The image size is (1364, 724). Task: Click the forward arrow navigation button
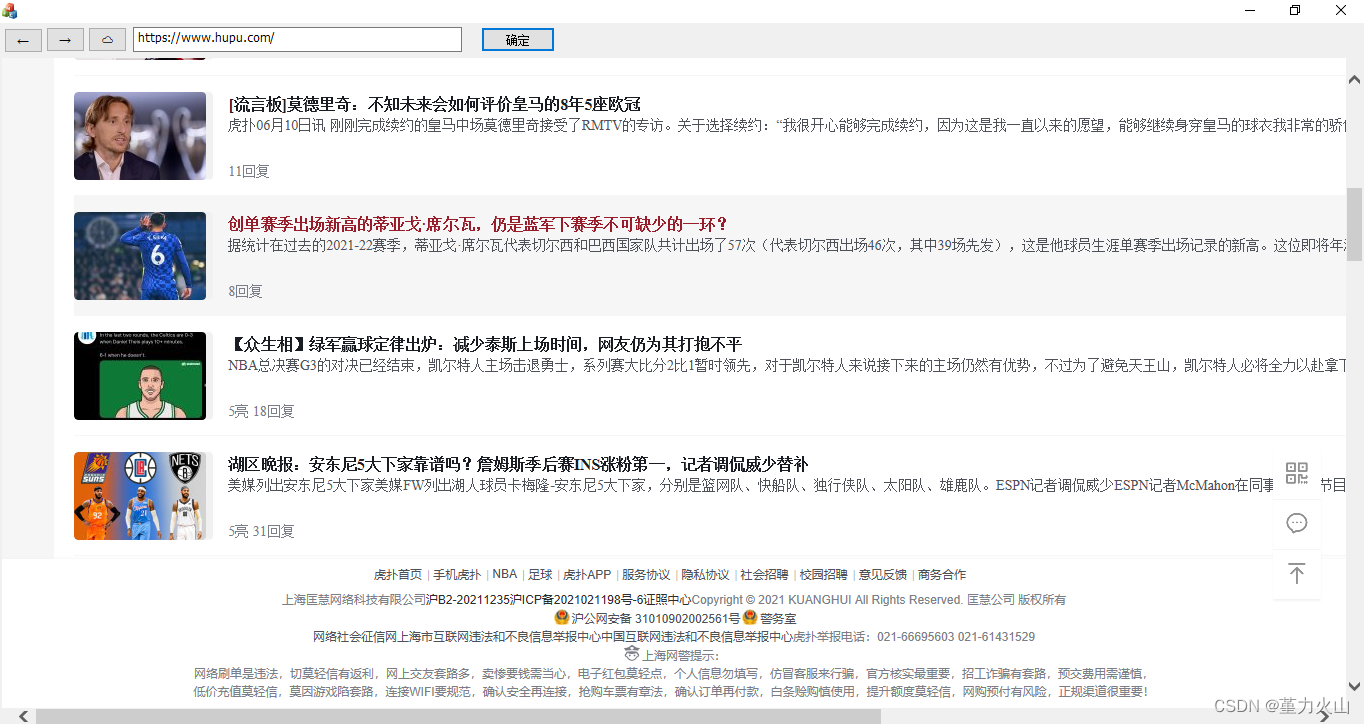(x=65, y=40)
